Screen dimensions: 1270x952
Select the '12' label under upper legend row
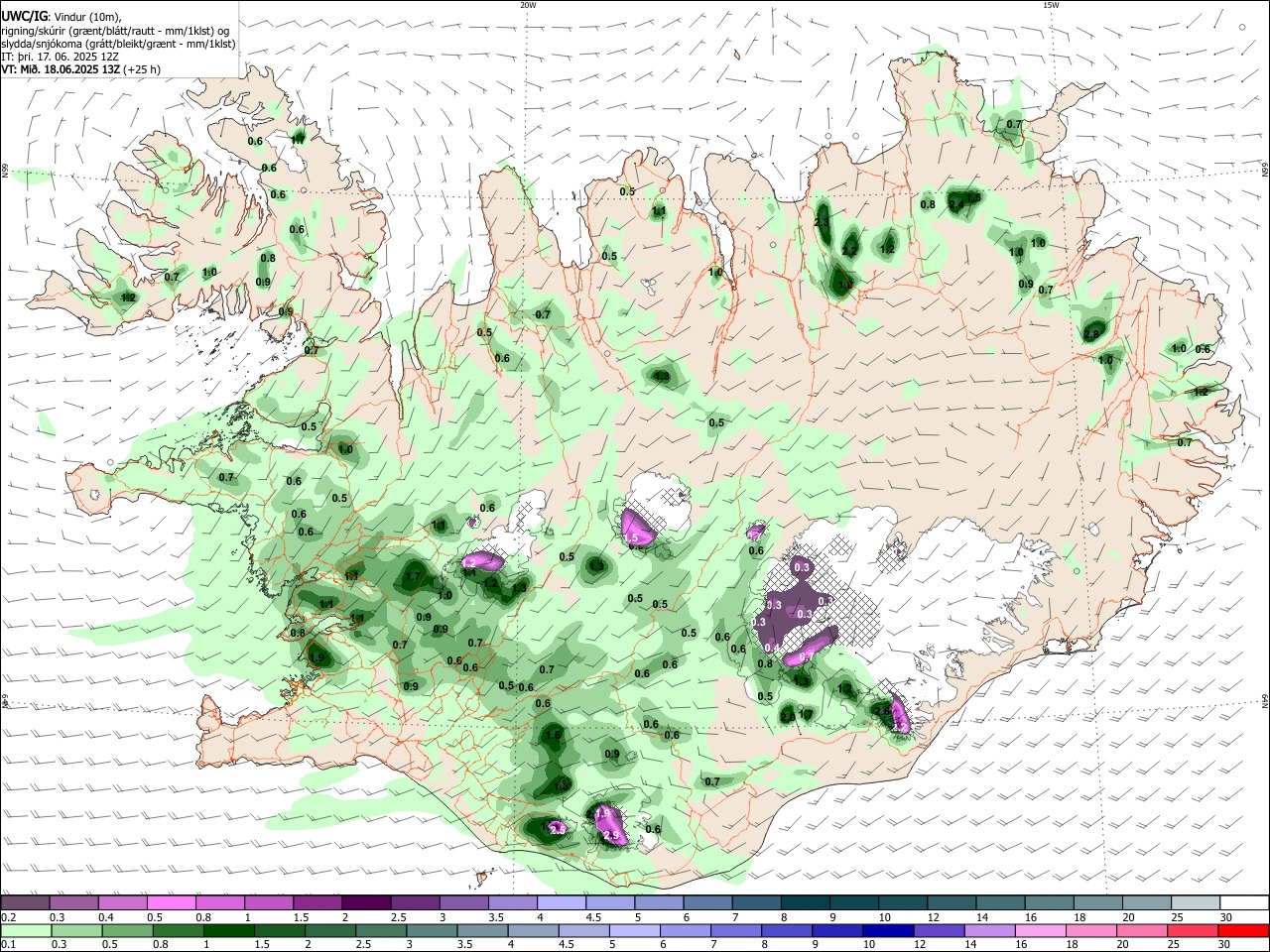933,916
